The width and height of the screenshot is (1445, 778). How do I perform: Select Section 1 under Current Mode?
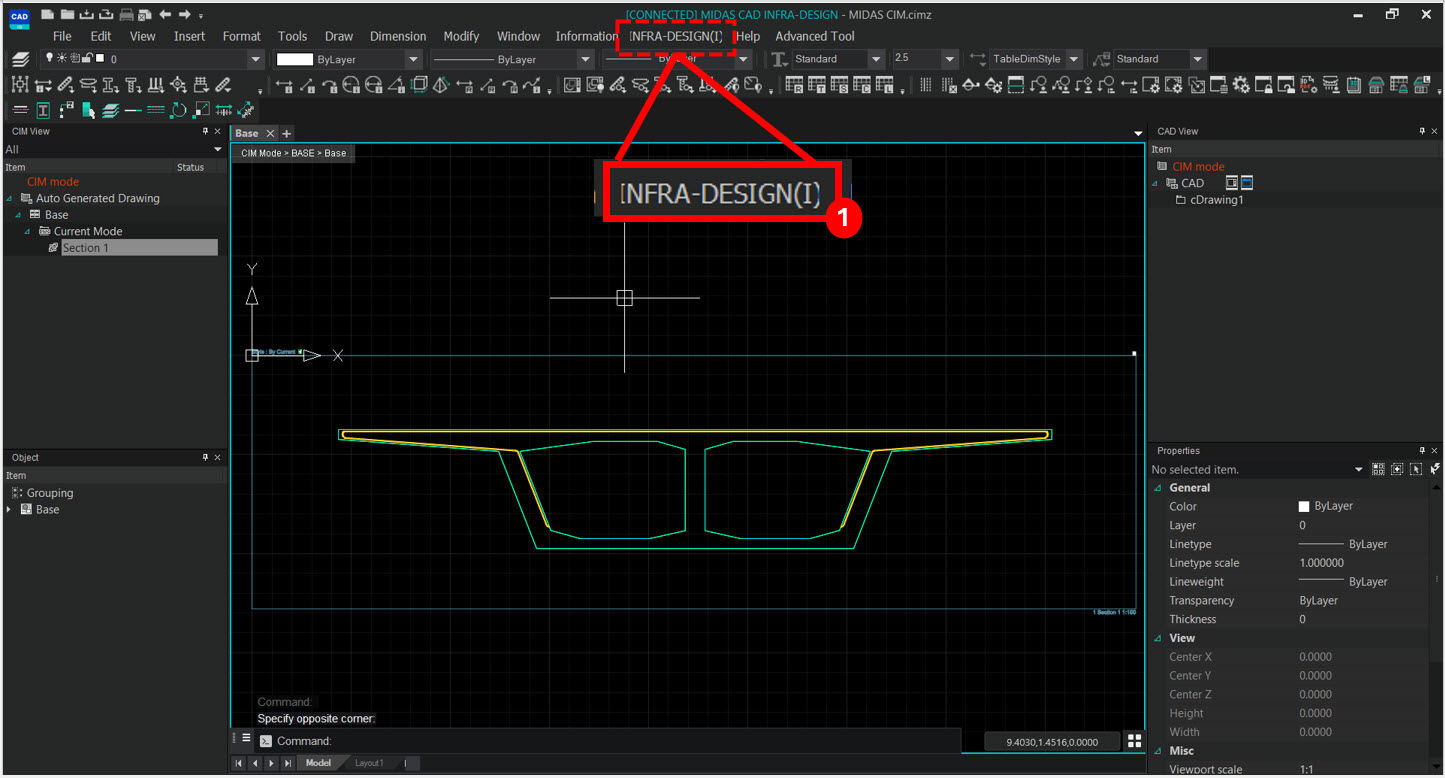(89, 247)
